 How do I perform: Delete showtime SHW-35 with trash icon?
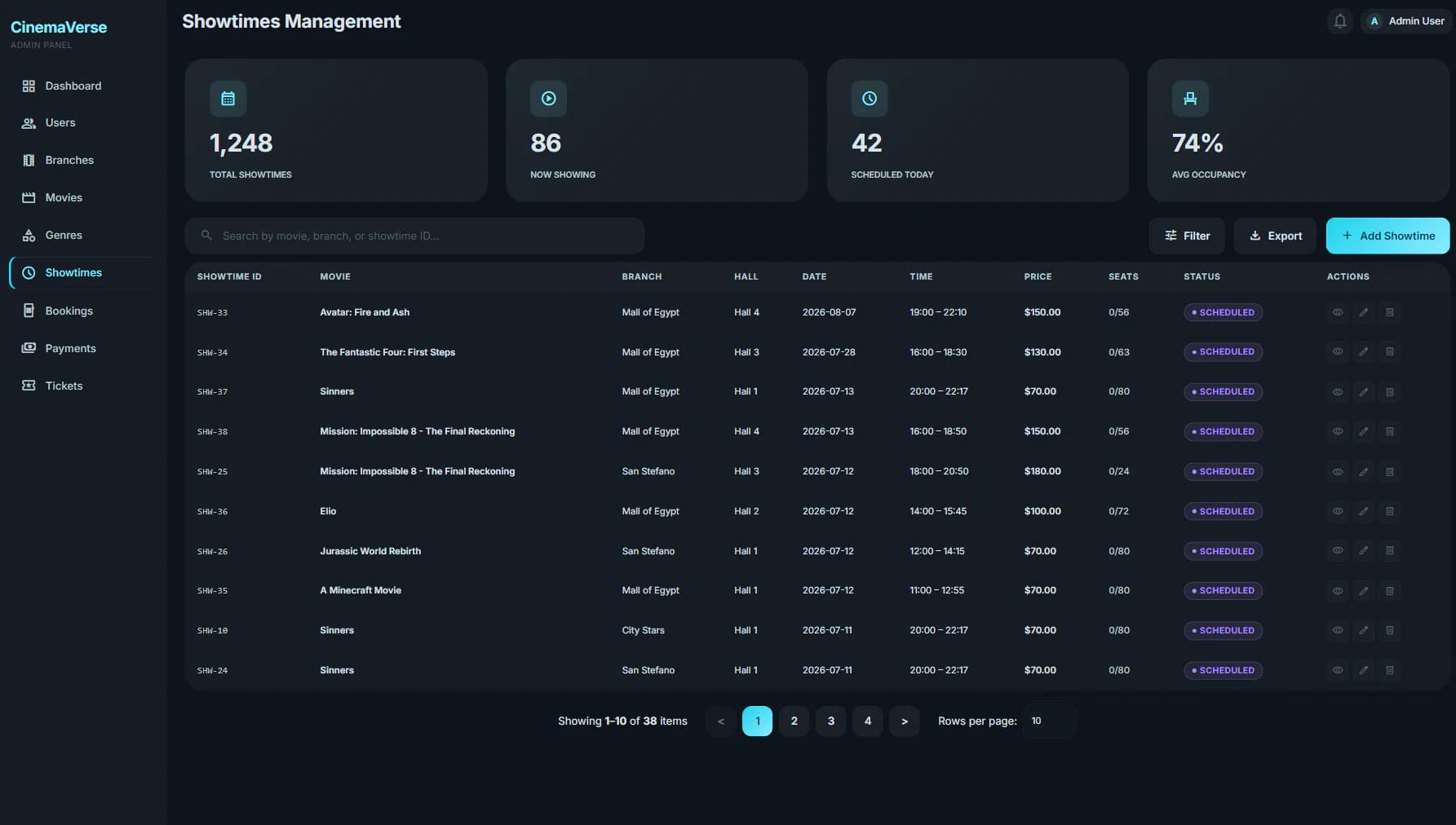pyautogui.click(x=1390, y=590)
